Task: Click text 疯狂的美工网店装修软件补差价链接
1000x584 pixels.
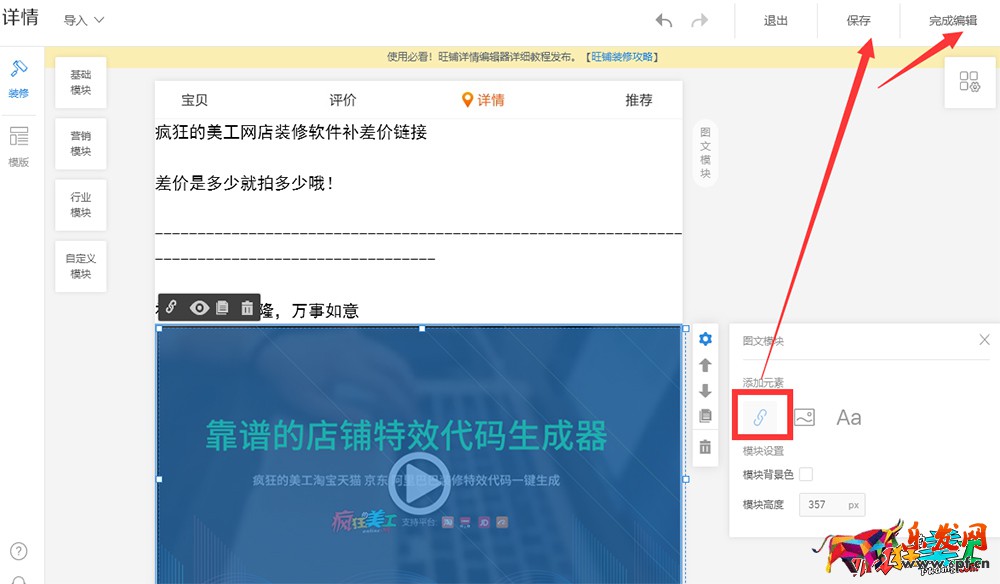Action: (x=291, y=132)
